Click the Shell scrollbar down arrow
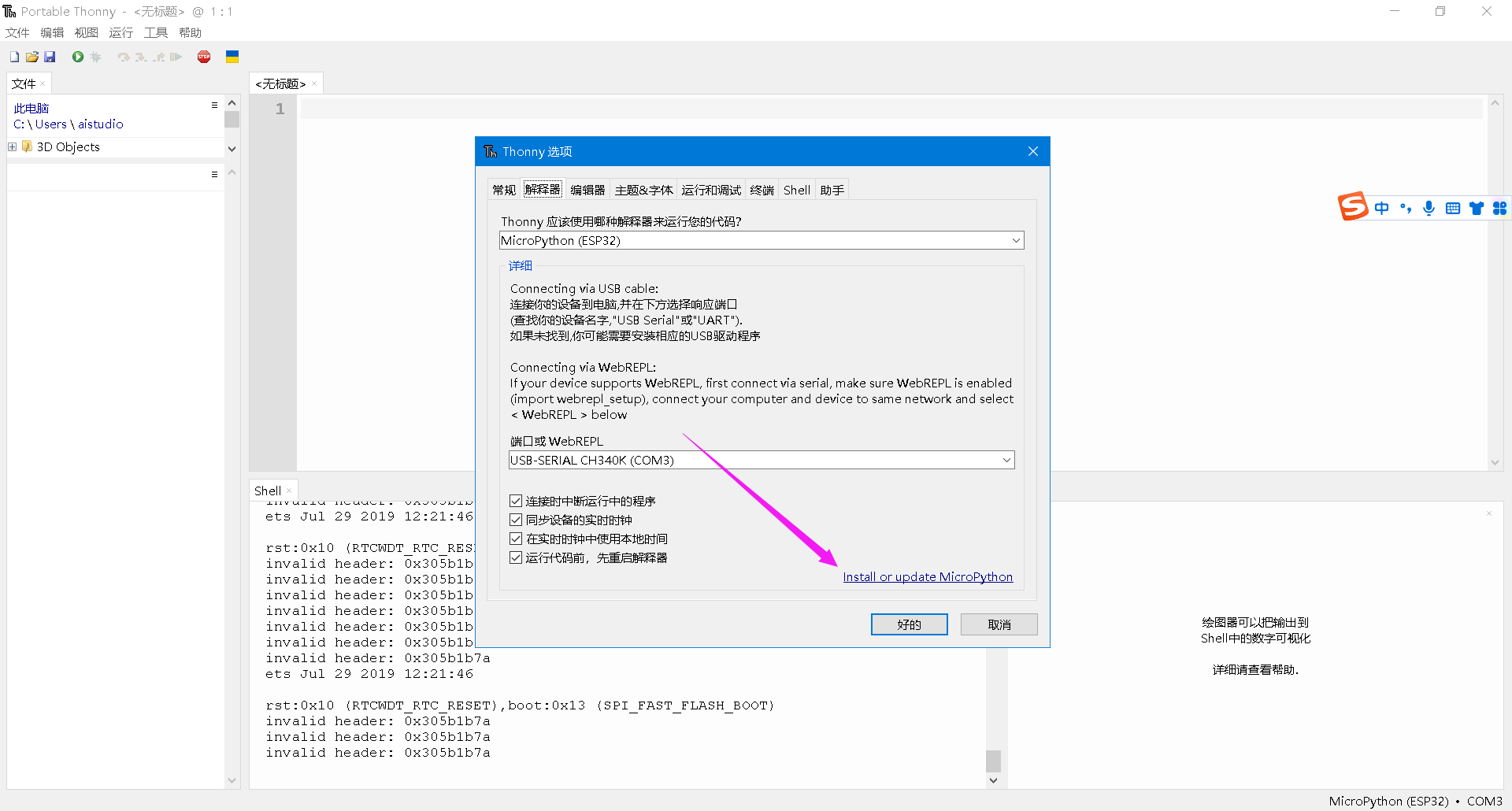Screen dimensions: 1512x811 pyautogui.click(x=993, y=780)
